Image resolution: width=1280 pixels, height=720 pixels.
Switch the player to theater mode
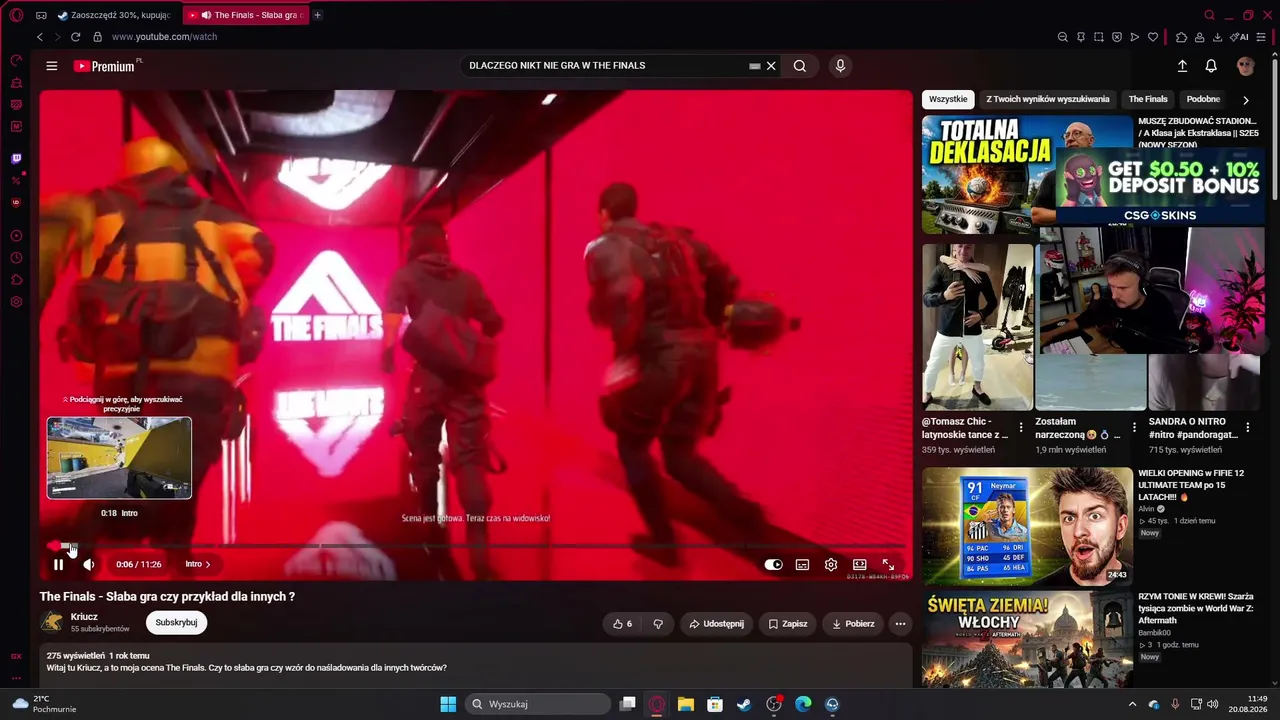pyautogui.click(x=859, y=564)
